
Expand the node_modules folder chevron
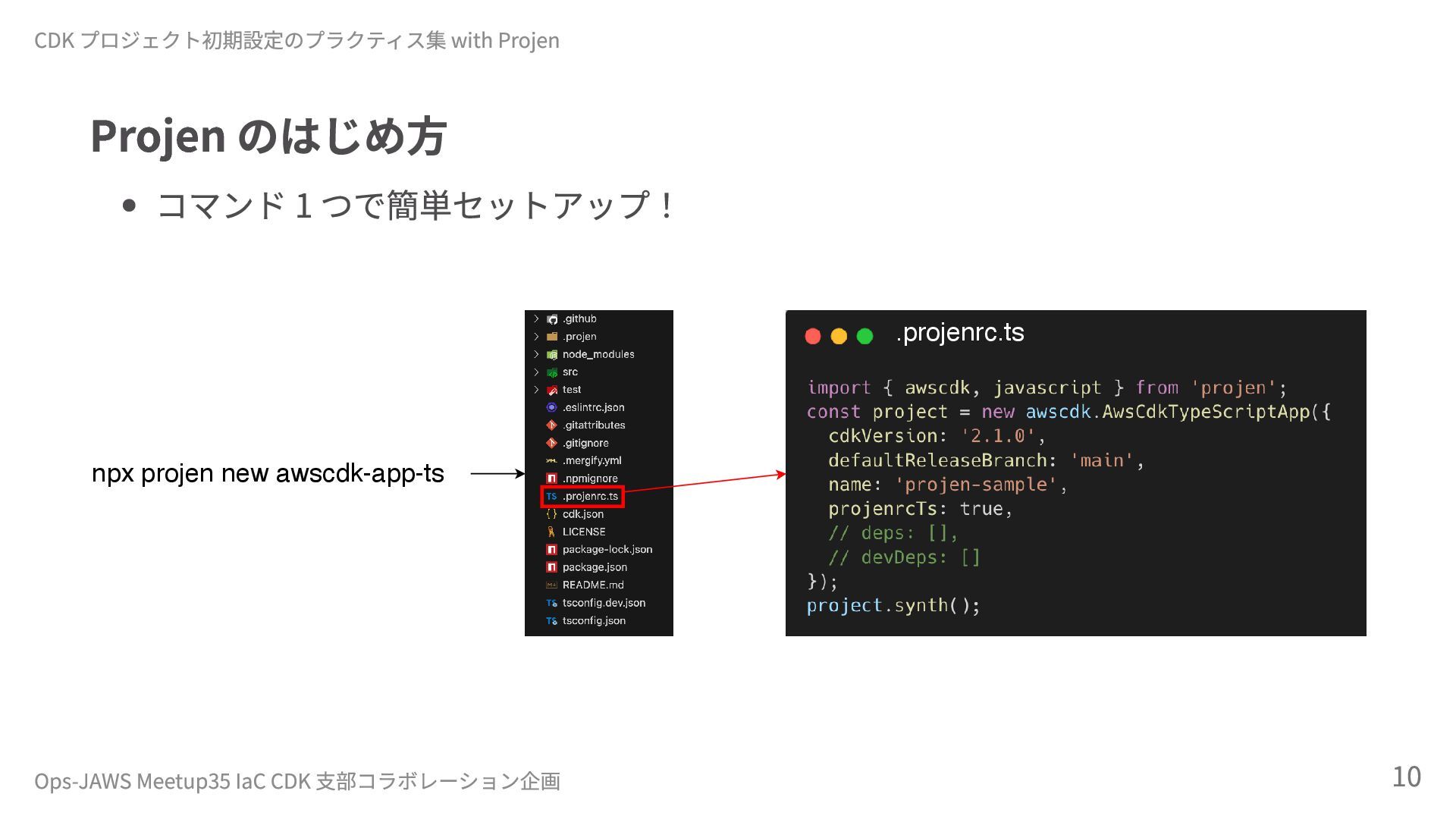536,354
